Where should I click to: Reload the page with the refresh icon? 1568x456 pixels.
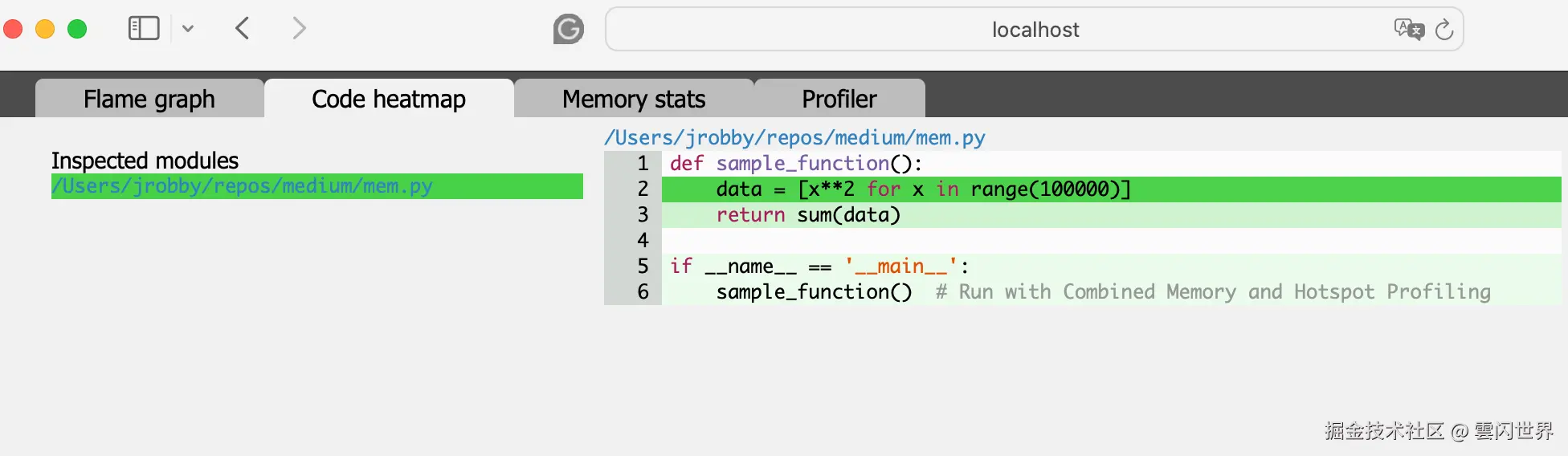click(x=1444, y=30)
